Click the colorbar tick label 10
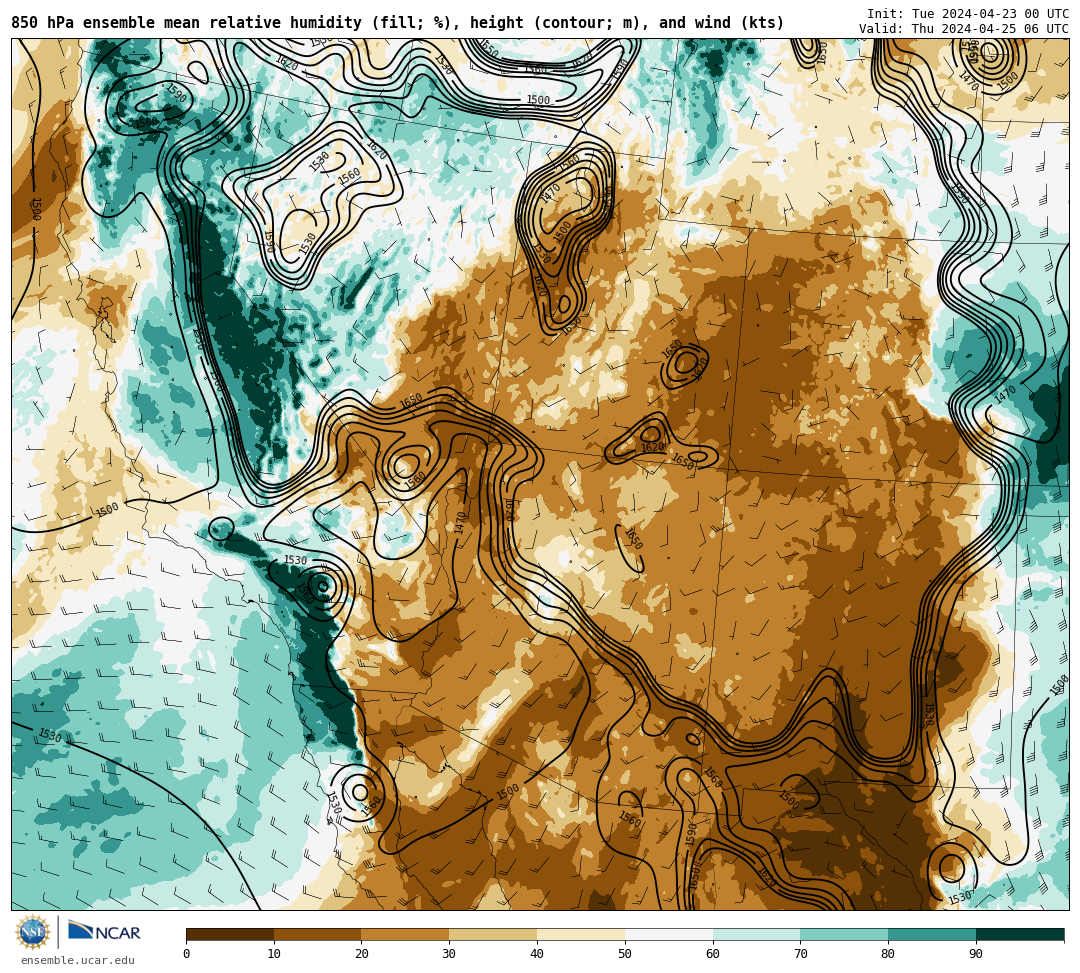Screen dimensions: 1080x973 tap(274, 954)
